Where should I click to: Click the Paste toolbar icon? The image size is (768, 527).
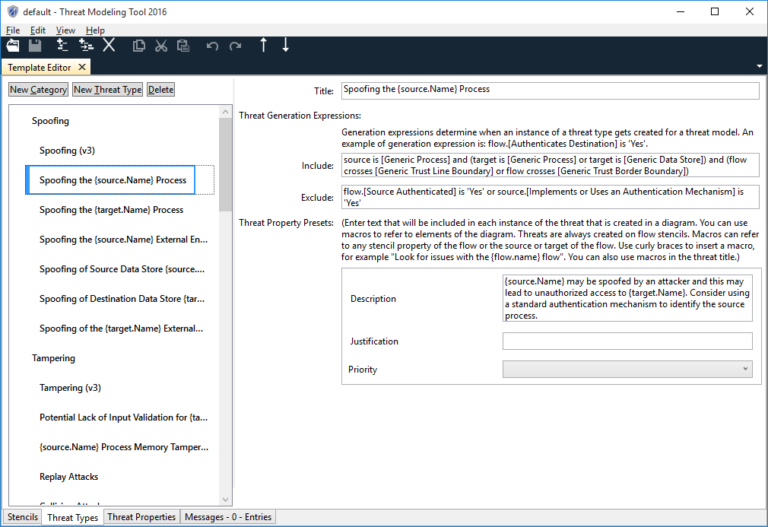coord(183,46)
